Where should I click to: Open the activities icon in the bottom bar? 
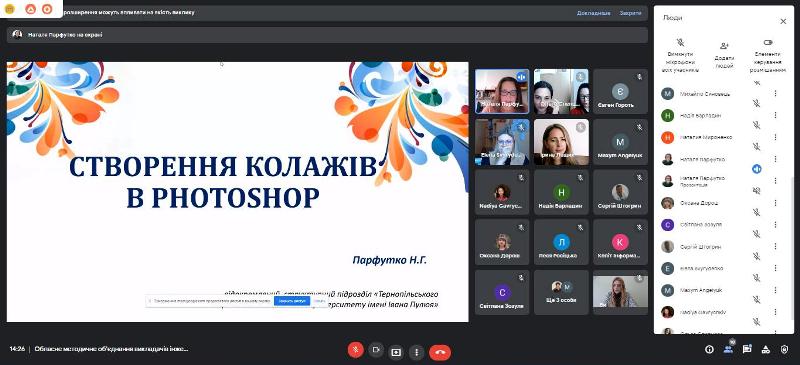(766, 349)
